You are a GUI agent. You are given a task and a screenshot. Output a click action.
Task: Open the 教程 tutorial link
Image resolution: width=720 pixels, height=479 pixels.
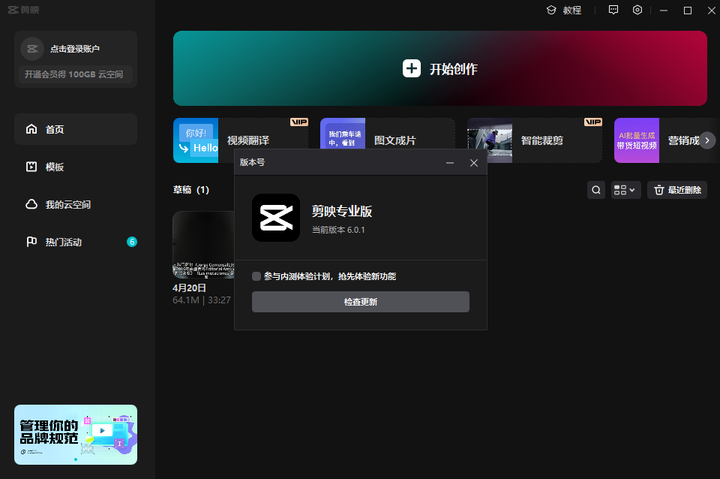(x=564, y=10)
